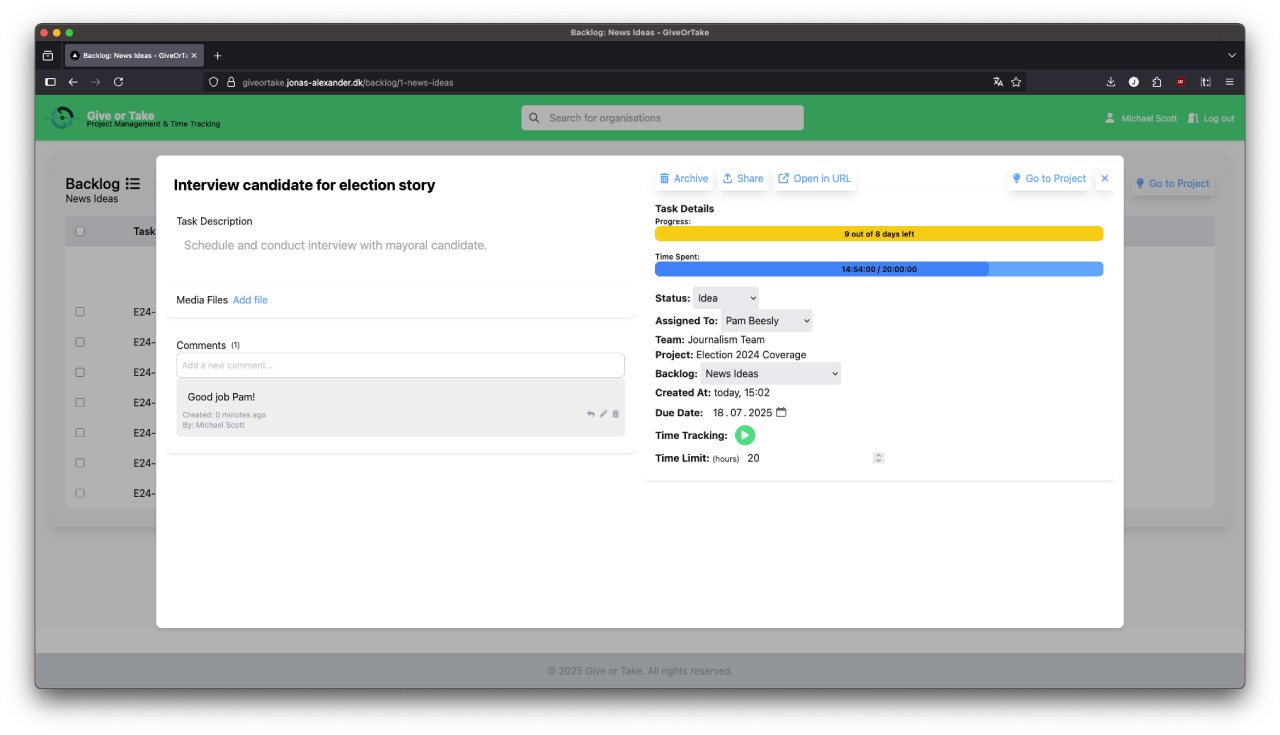Viewport: 1280px width, 735px height.
Task: Open the Backlog dropdown showing News Ideas
Action: 770,374
